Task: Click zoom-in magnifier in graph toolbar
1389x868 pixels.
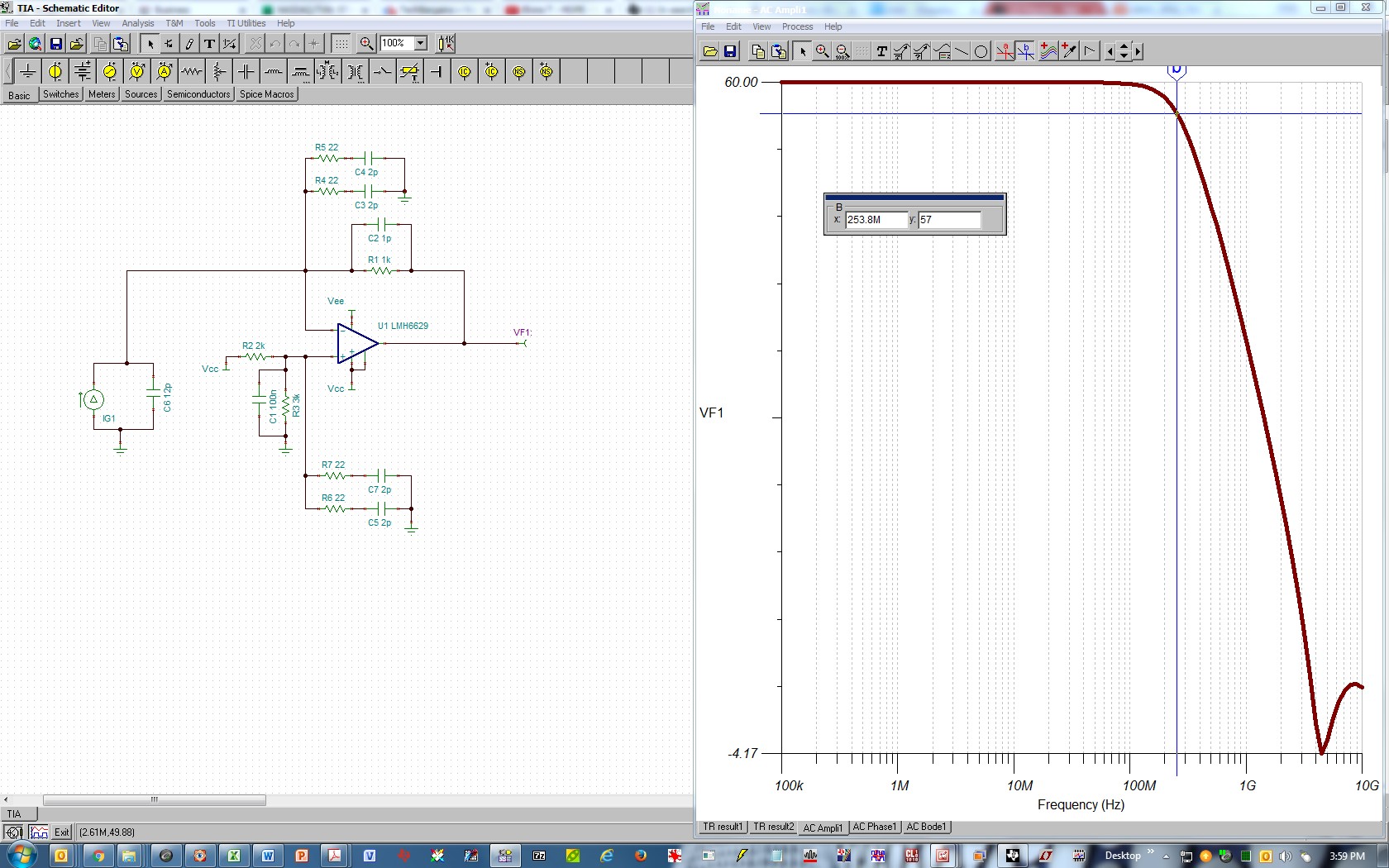Action: click(823, 52)
